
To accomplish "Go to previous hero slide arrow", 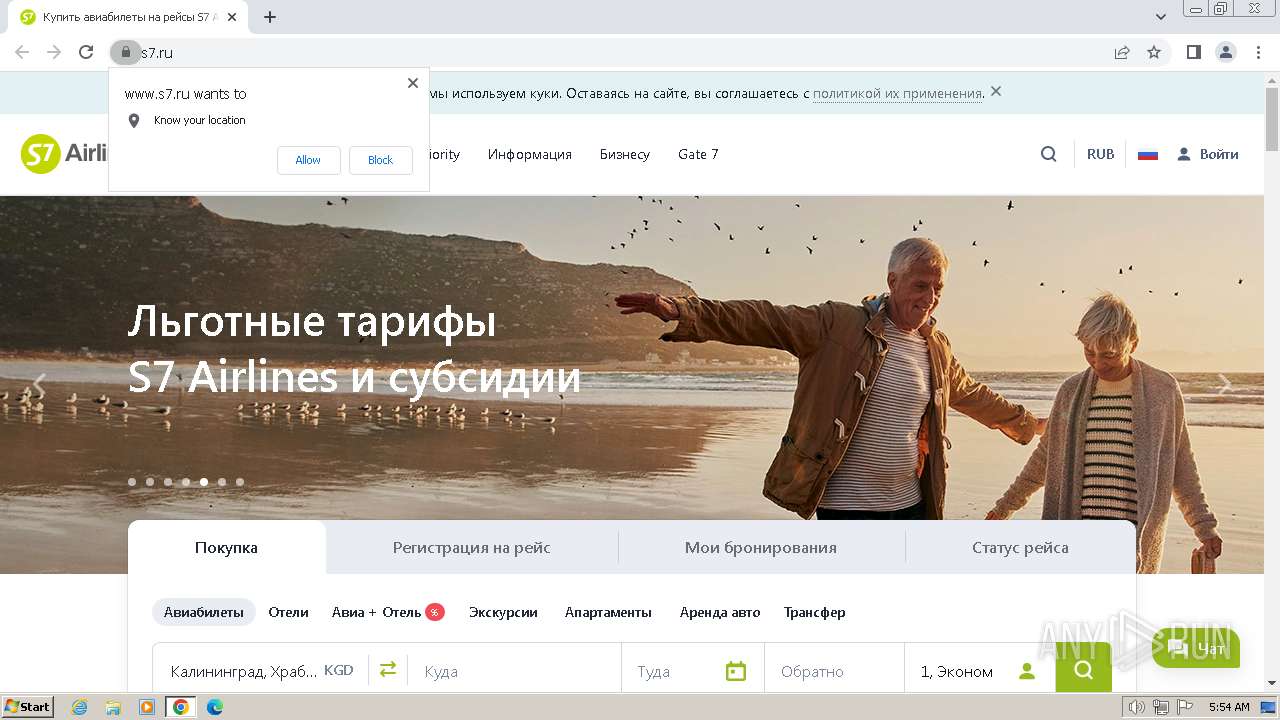I will tap(39, 384).
